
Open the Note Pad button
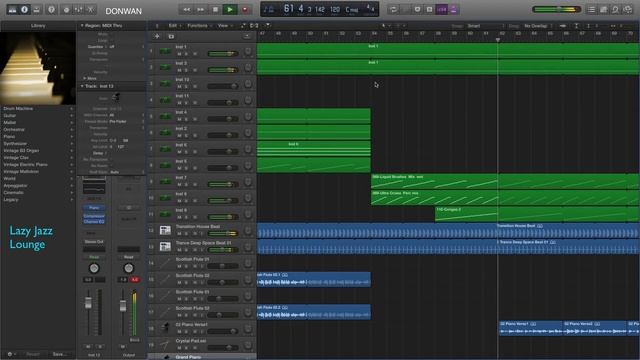pyautogui.click(x=603, y=10)
